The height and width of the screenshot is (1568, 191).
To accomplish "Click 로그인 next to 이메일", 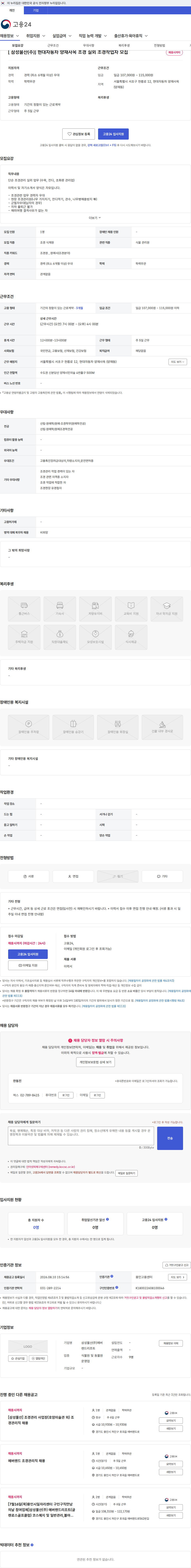I will (x=97, y=1095).
